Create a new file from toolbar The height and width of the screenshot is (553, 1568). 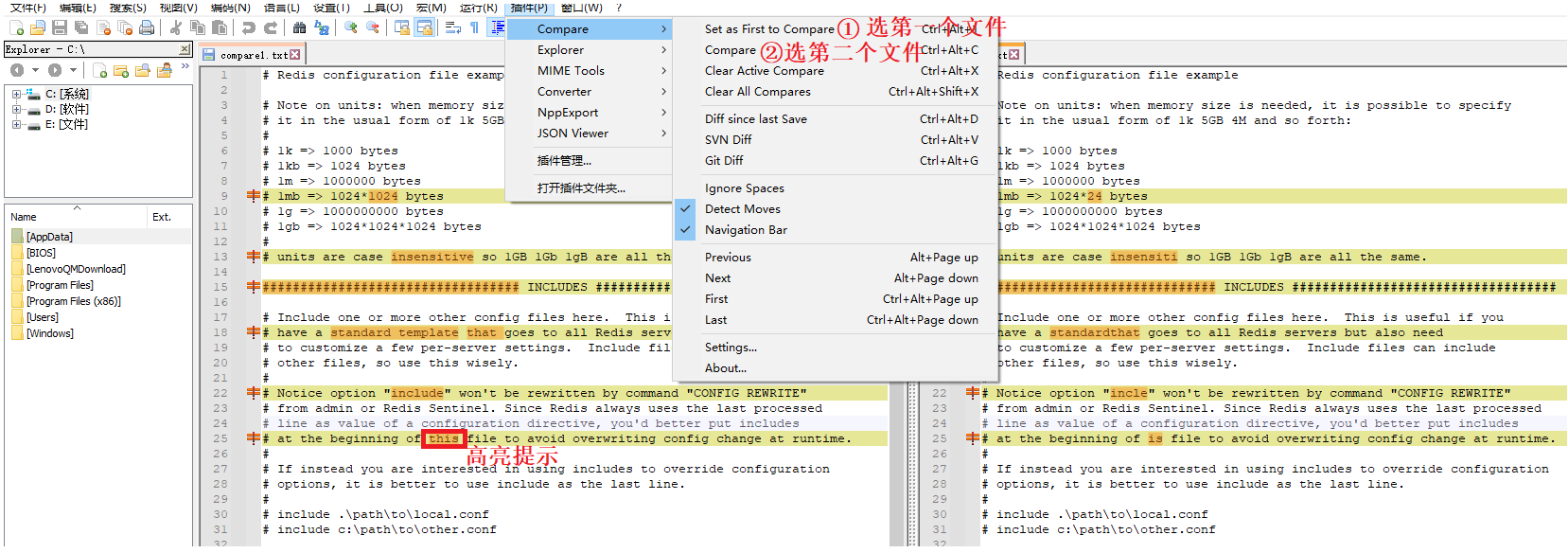(x=16, y=27)
